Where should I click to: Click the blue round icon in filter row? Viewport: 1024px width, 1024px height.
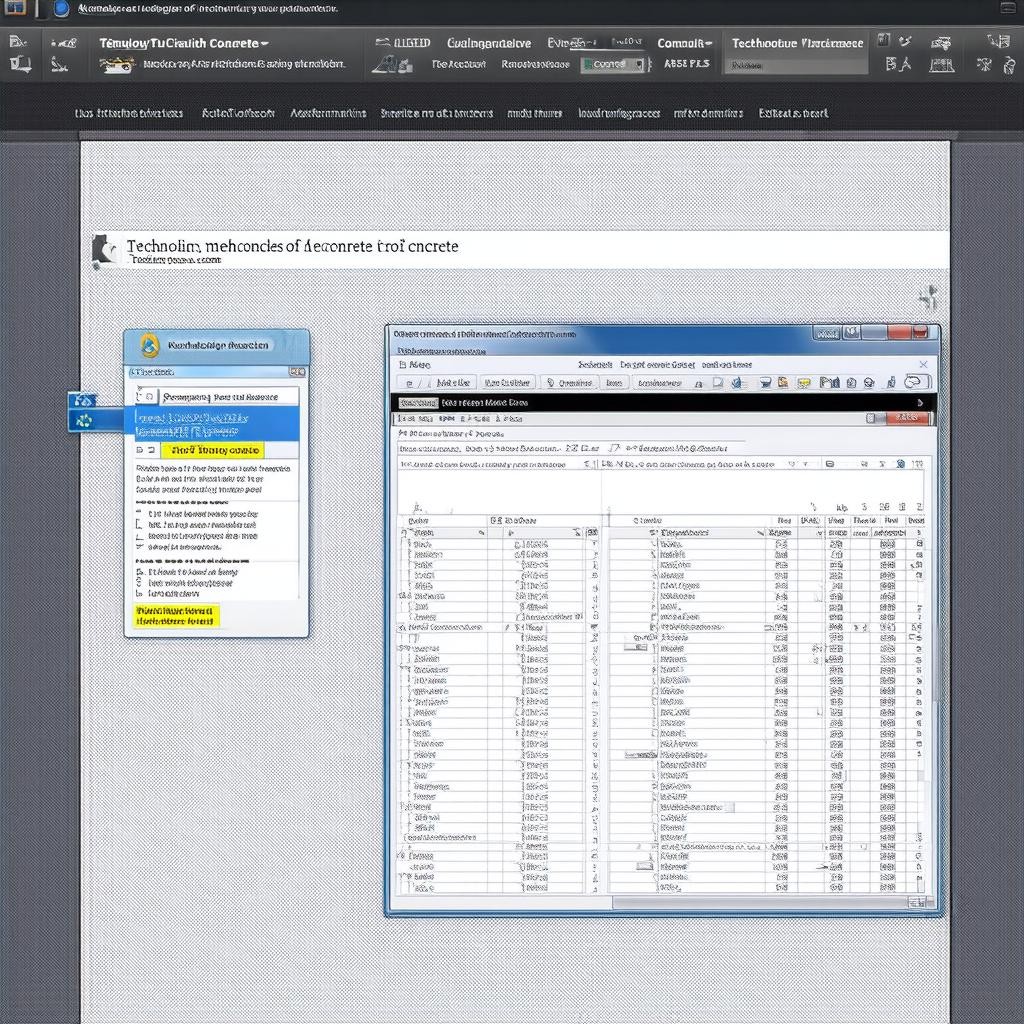(x=901, y=464)
